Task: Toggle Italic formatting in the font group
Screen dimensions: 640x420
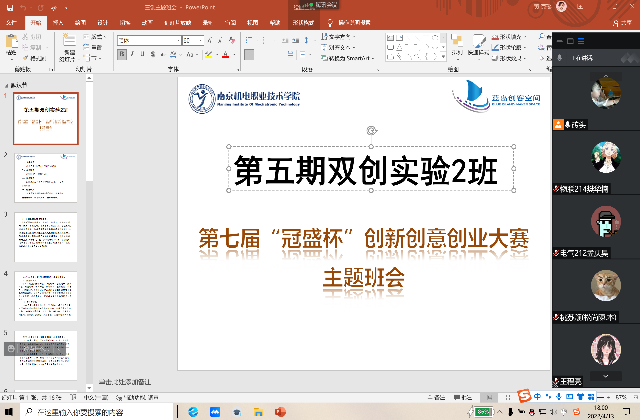Action: point(132,54)
